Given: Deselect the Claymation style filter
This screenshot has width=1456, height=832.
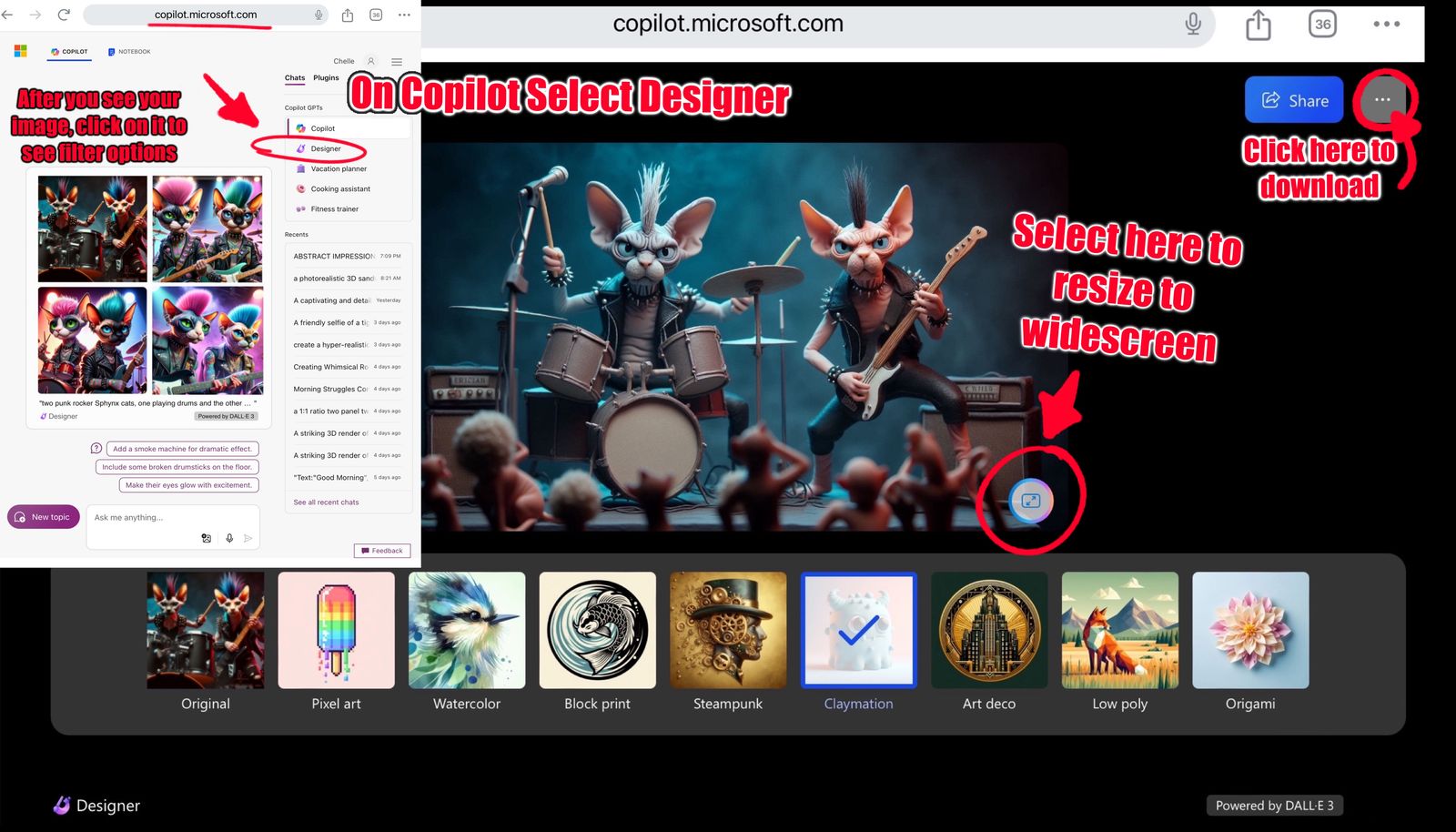Looking at the screenshot, I should click(x=858, y=630).
